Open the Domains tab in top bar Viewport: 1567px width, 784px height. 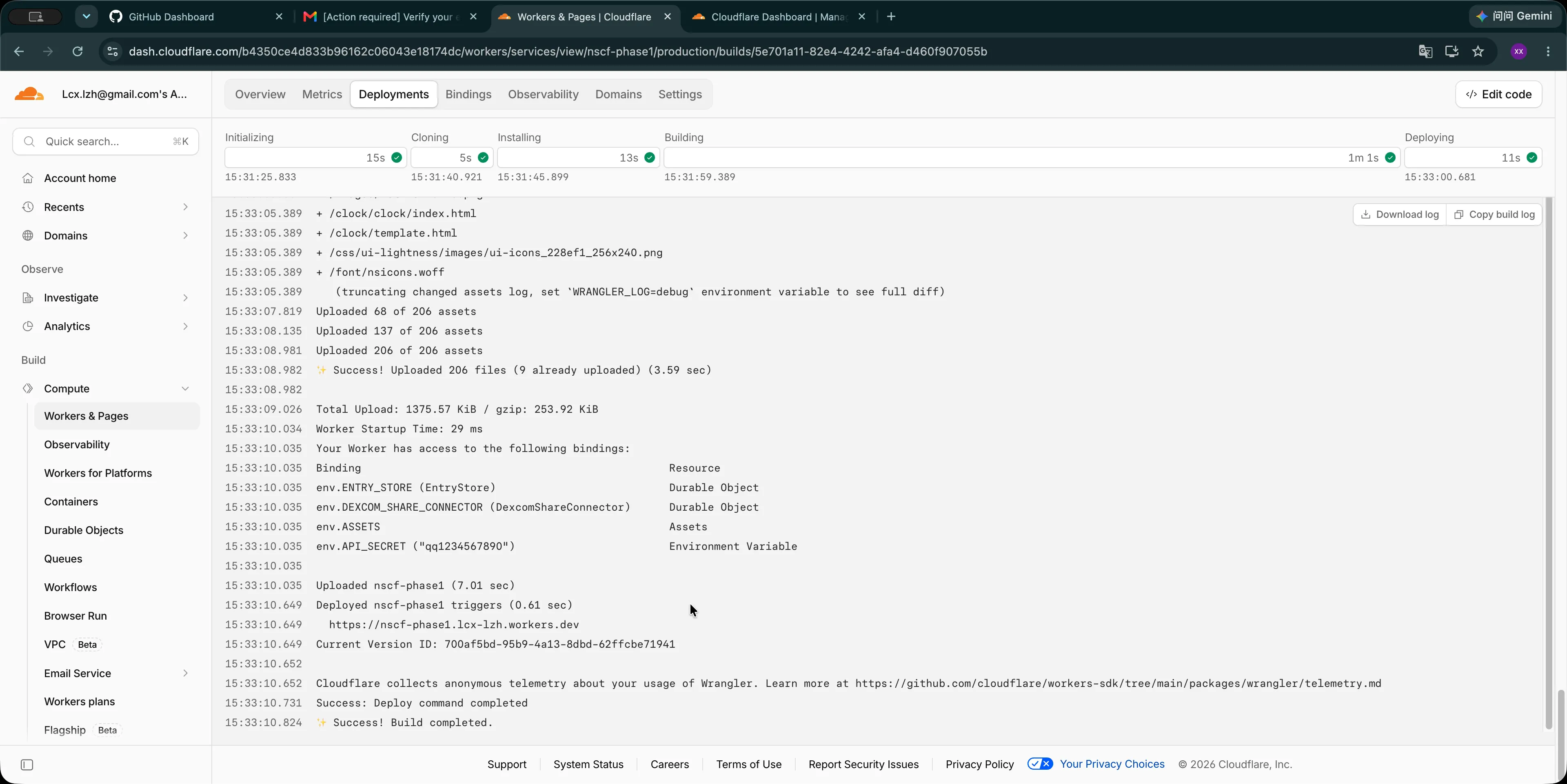(618, 94)
